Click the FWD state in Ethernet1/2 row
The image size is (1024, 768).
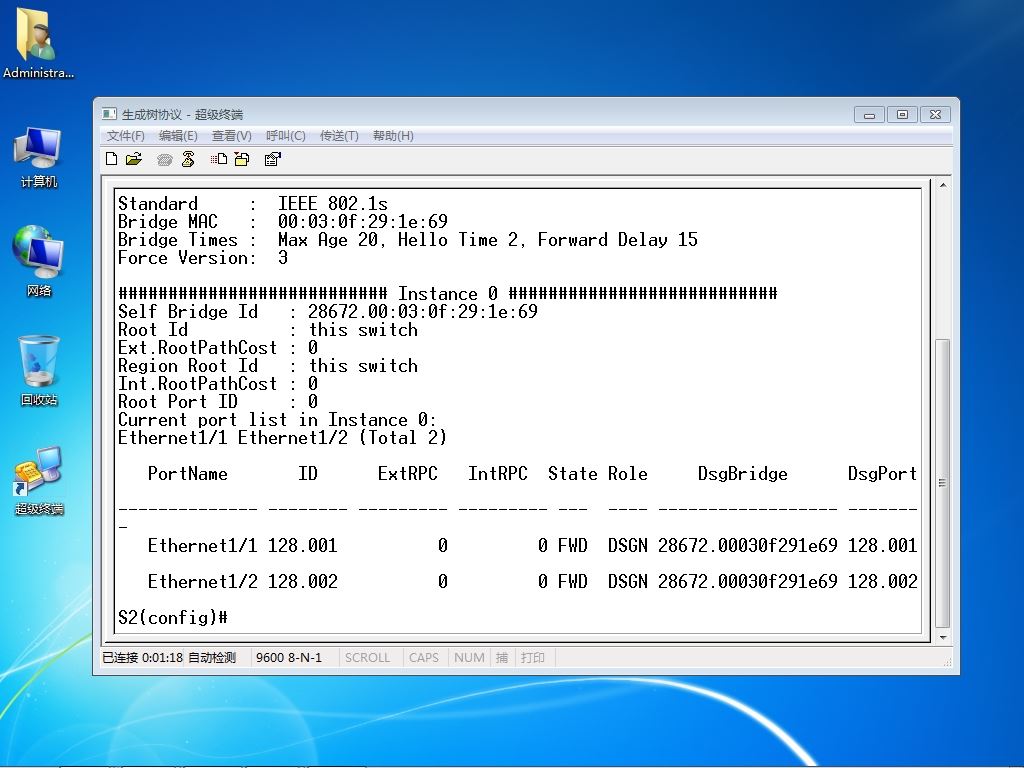coord(573,581)
